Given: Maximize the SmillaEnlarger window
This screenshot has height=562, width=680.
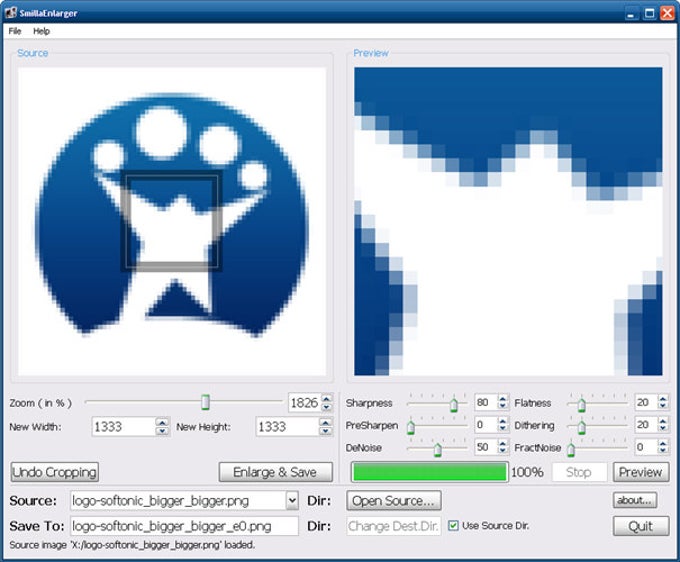Looking at the screenshot, I should point(650,13).
